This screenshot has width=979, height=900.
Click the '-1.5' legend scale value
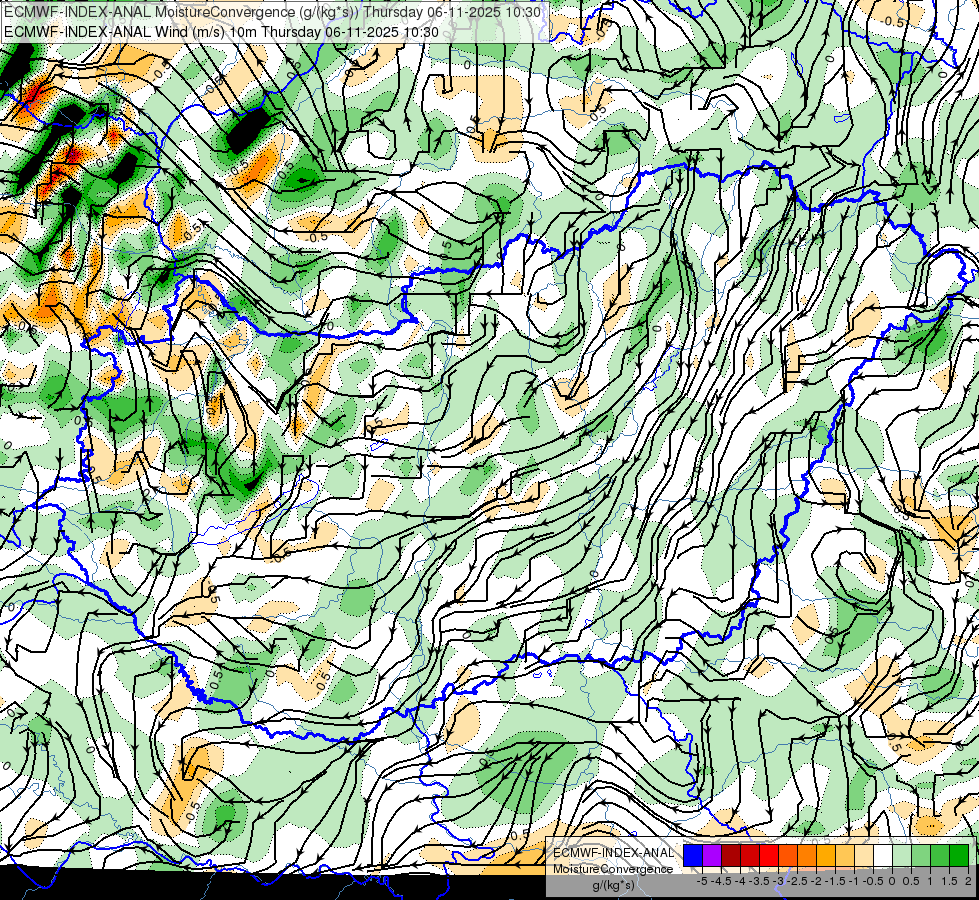pyautogui.click(x=837, y=881)
